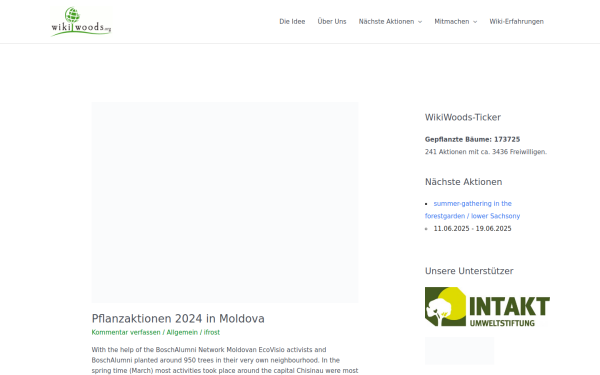Click the Gepflanzte Bäume: 173725 counter
Image resolution: width=600 pixels, height=375 pixels.
[472, 139]
